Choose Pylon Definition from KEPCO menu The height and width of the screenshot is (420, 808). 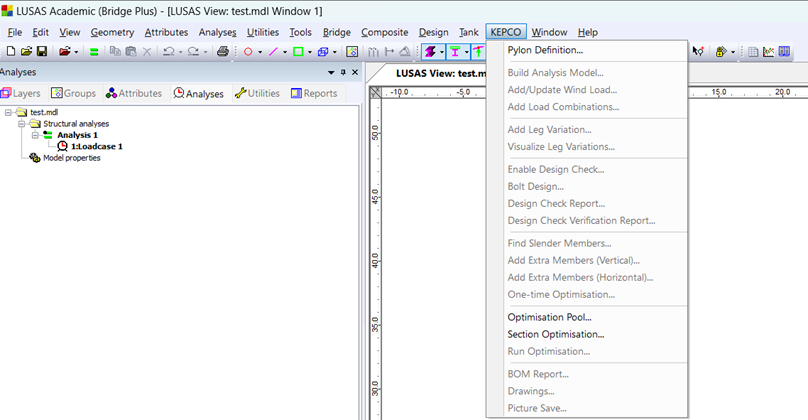coord(545,50)
